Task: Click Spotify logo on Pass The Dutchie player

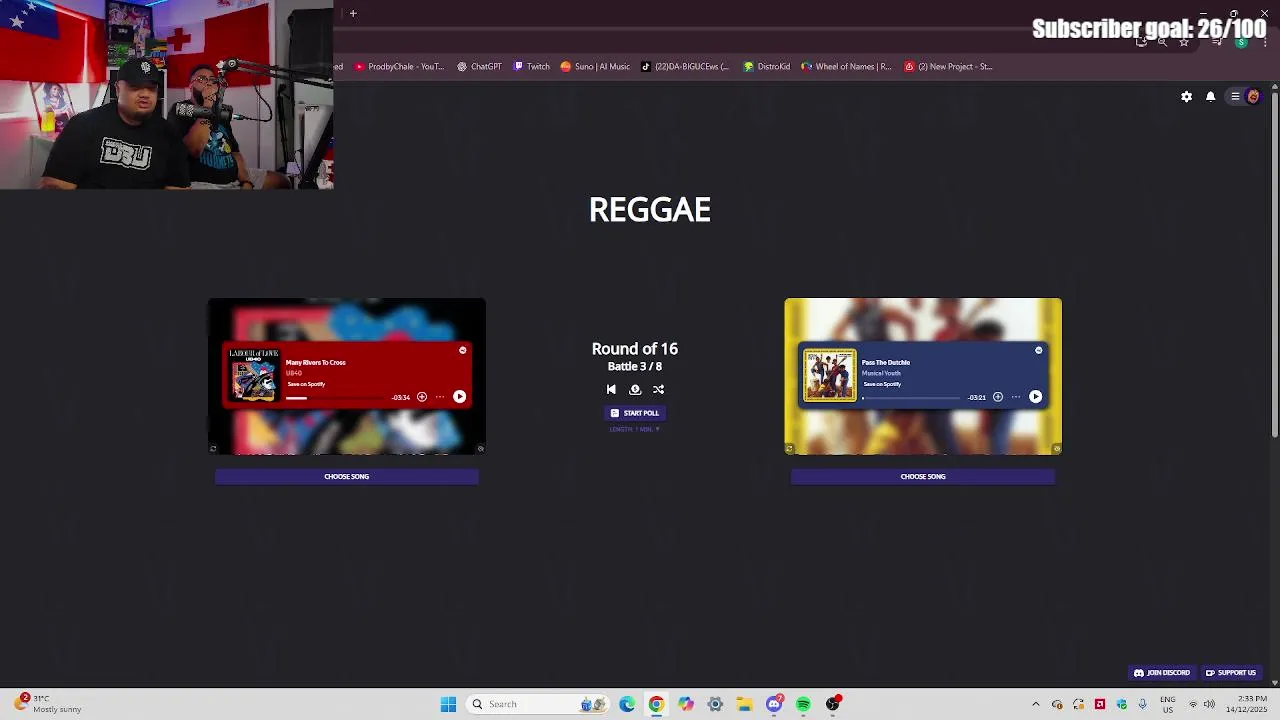Action: (1038, 350)
